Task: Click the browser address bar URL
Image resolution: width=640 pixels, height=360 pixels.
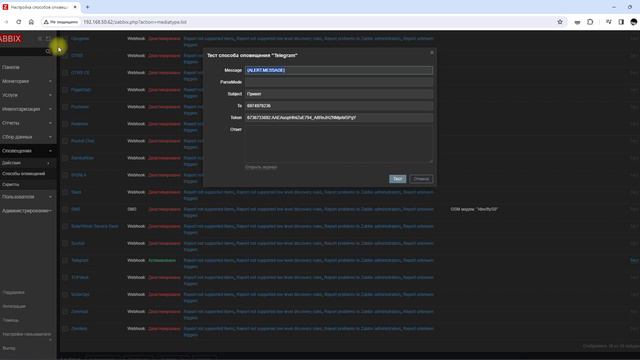Action: tap(135, 22)
